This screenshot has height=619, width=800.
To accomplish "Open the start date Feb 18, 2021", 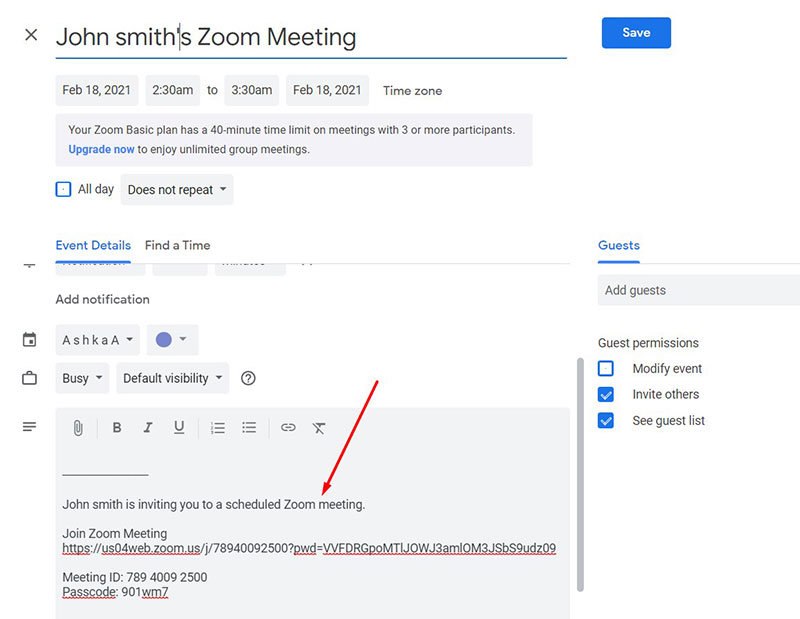I will coord(96,90).
